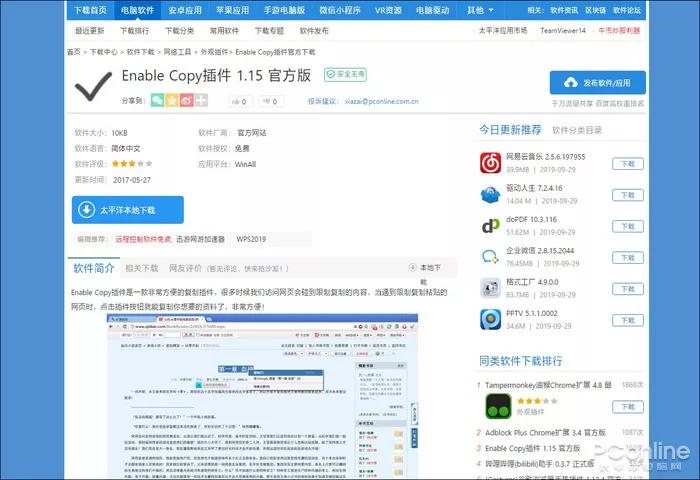Select the 电脑软件 nav tab
700x480 pixels.
point(137,10)
